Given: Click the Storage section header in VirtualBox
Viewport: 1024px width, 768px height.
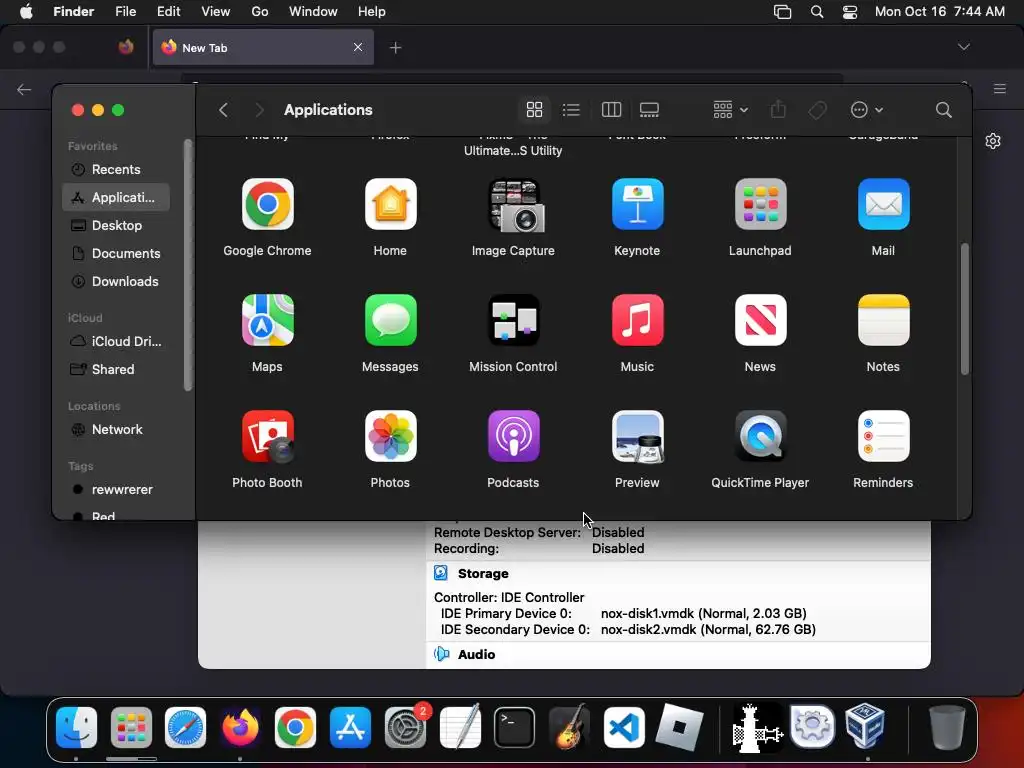Looking at the screenshot, I should [483, 573].
